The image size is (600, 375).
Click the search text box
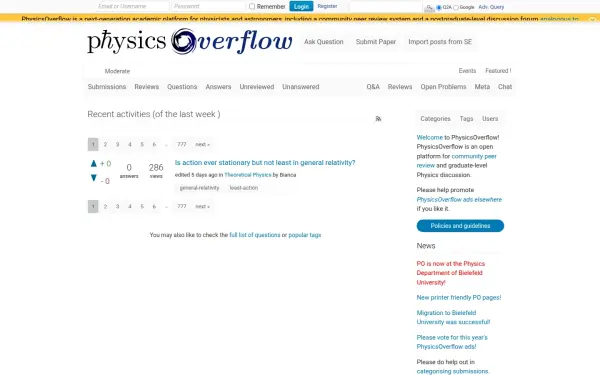point(385,7)
